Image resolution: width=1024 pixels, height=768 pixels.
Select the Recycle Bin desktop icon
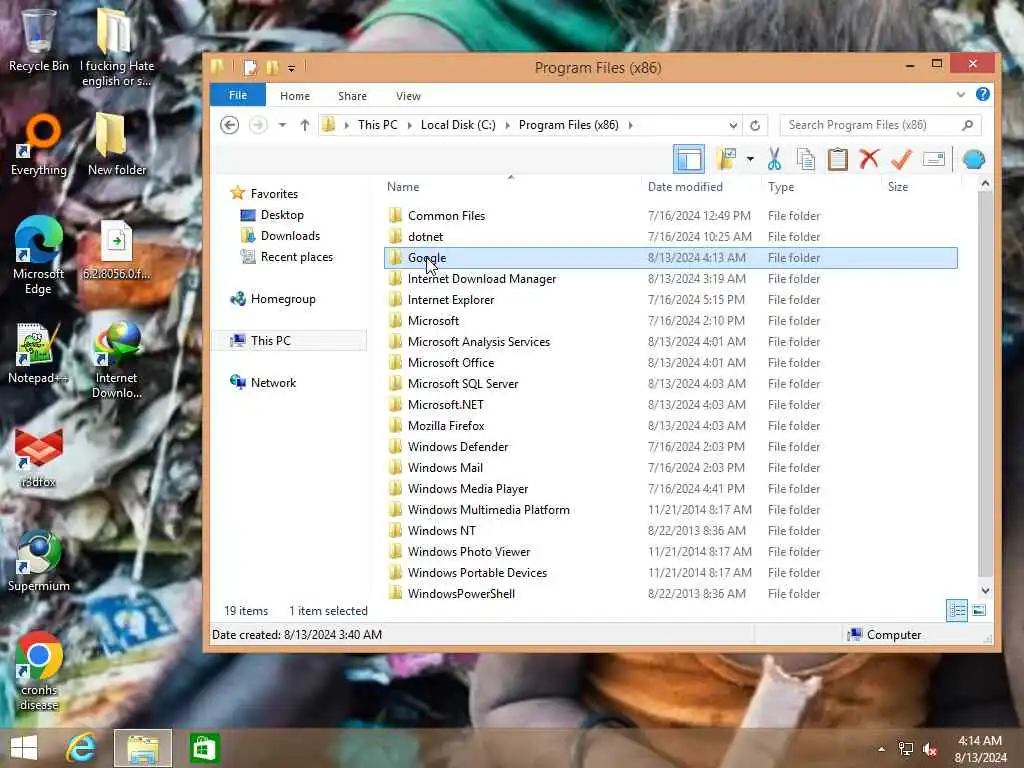tap(38, 40)
